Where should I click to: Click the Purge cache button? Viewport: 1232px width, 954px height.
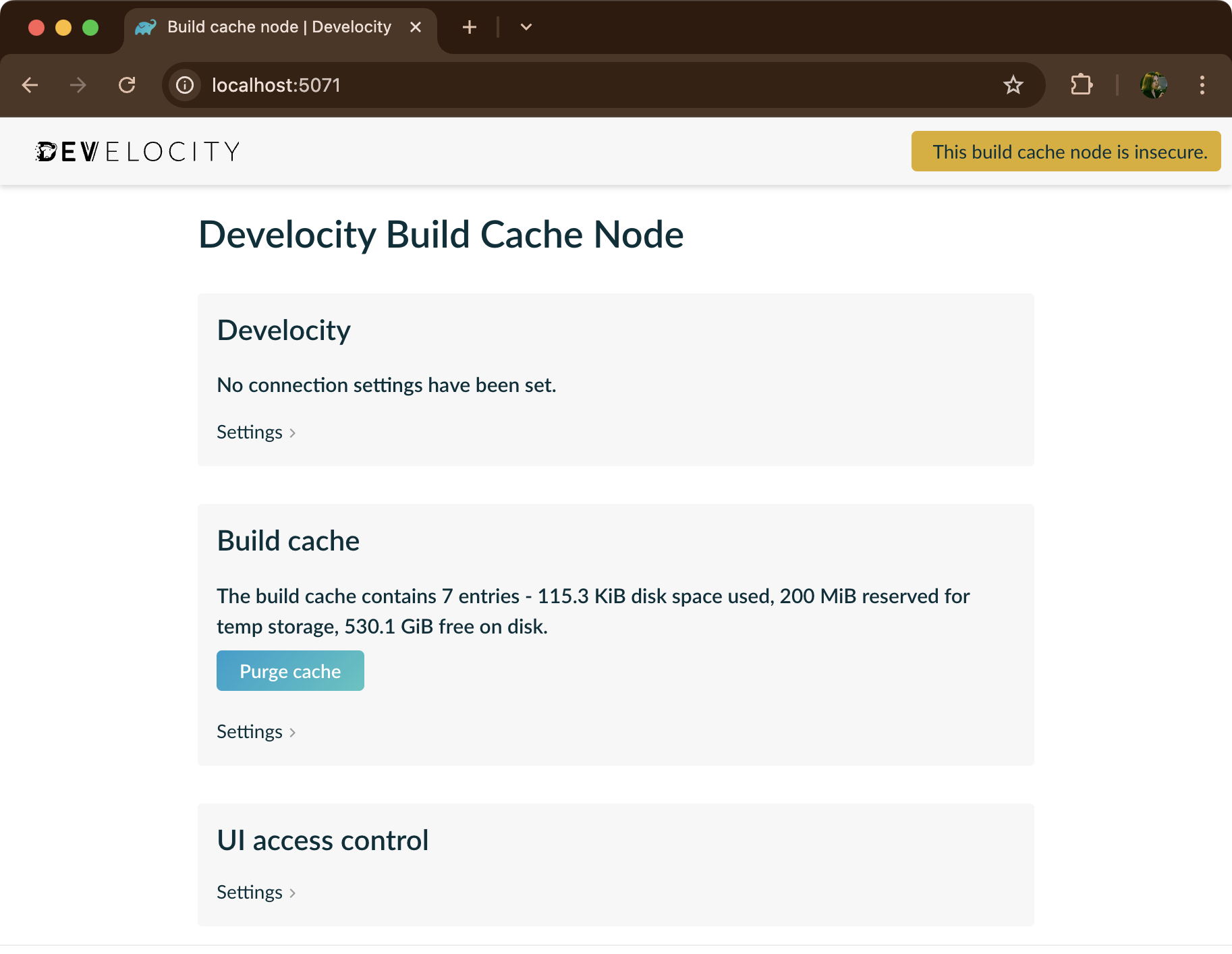click(290, 671)
